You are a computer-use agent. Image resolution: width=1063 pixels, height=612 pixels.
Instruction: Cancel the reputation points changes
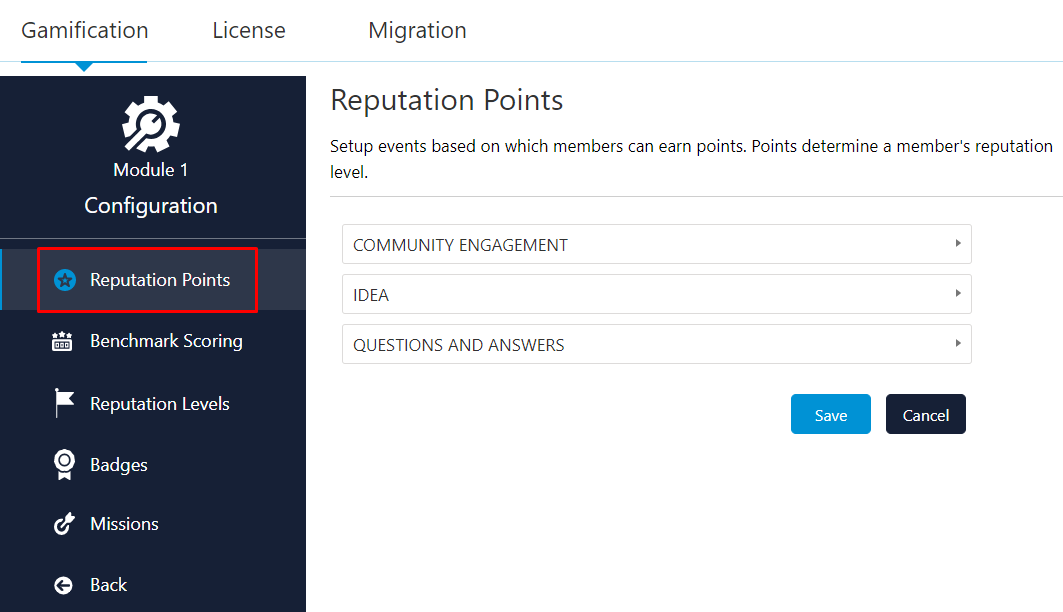(x=925, y=414)
